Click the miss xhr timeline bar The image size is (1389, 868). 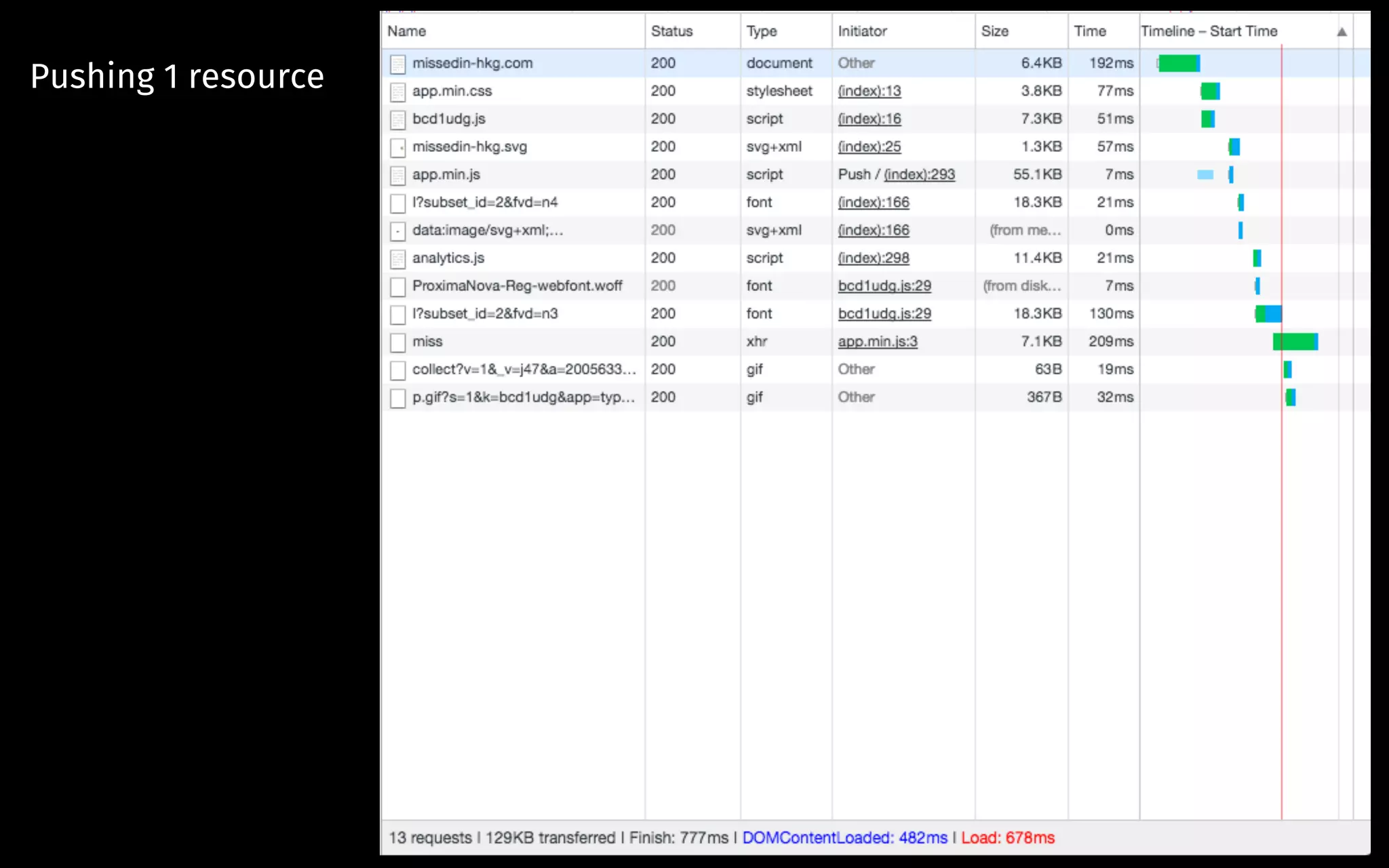(1295, 341)
